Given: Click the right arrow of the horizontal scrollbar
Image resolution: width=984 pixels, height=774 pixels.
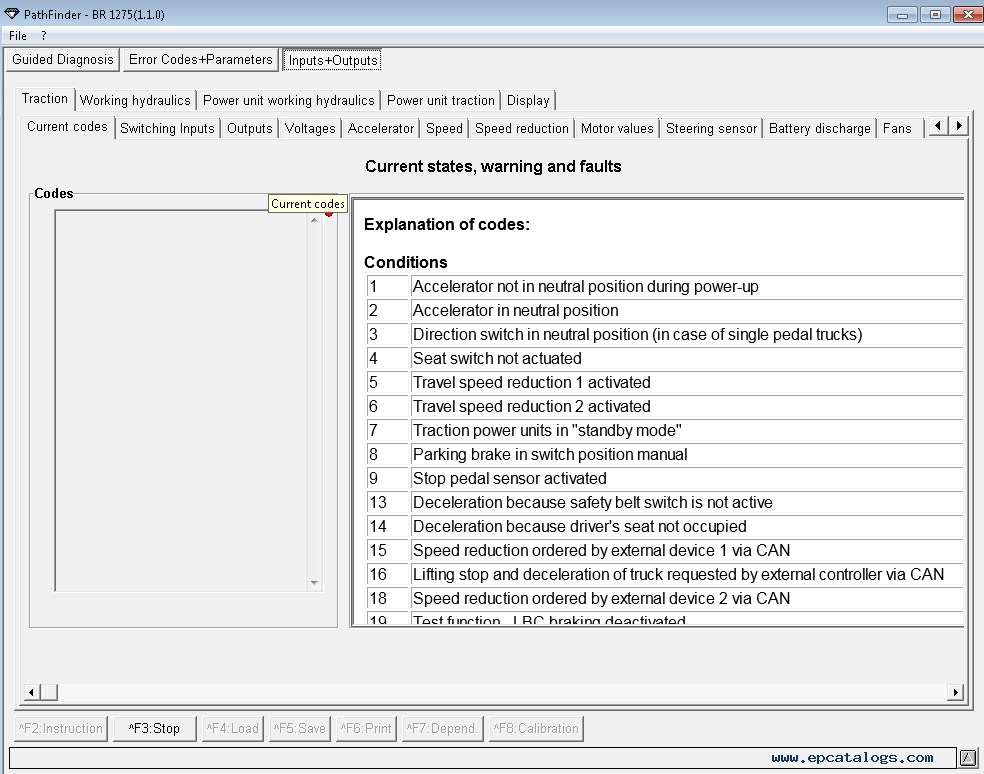Looking at the screenshot, I should tap(955, 692).
